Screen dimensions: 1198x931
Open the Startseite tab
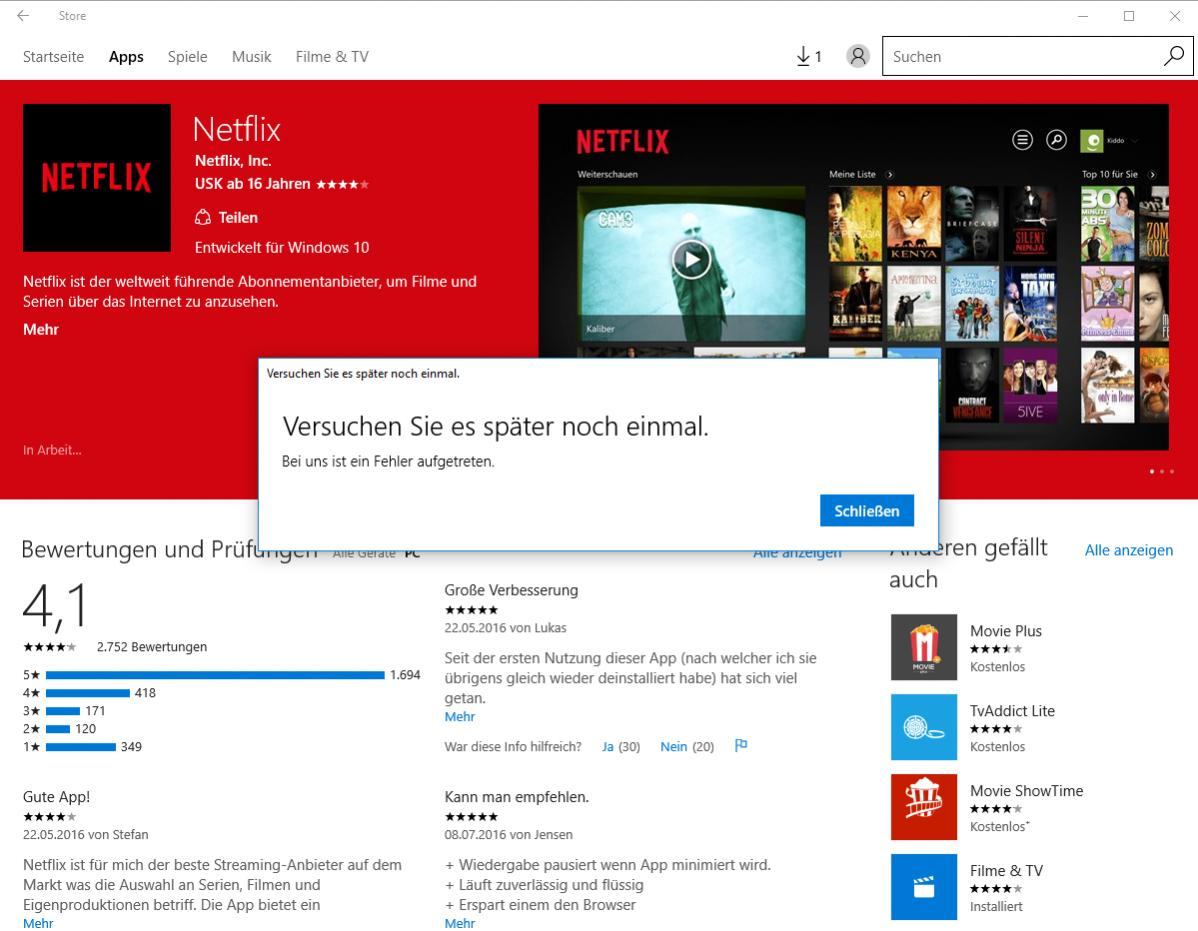click(x=53, y=57)
